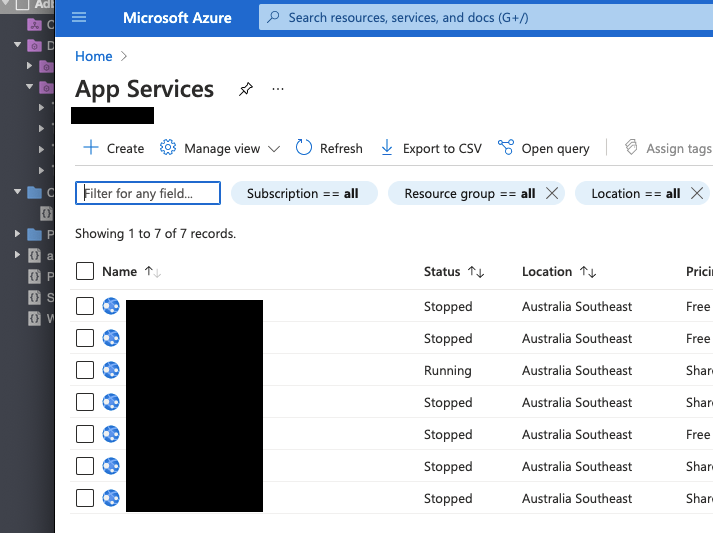Collapse the blue 'C' folder in the sidebar
The height and width of the screenshot is (533, 713).
tap(18, 191)
